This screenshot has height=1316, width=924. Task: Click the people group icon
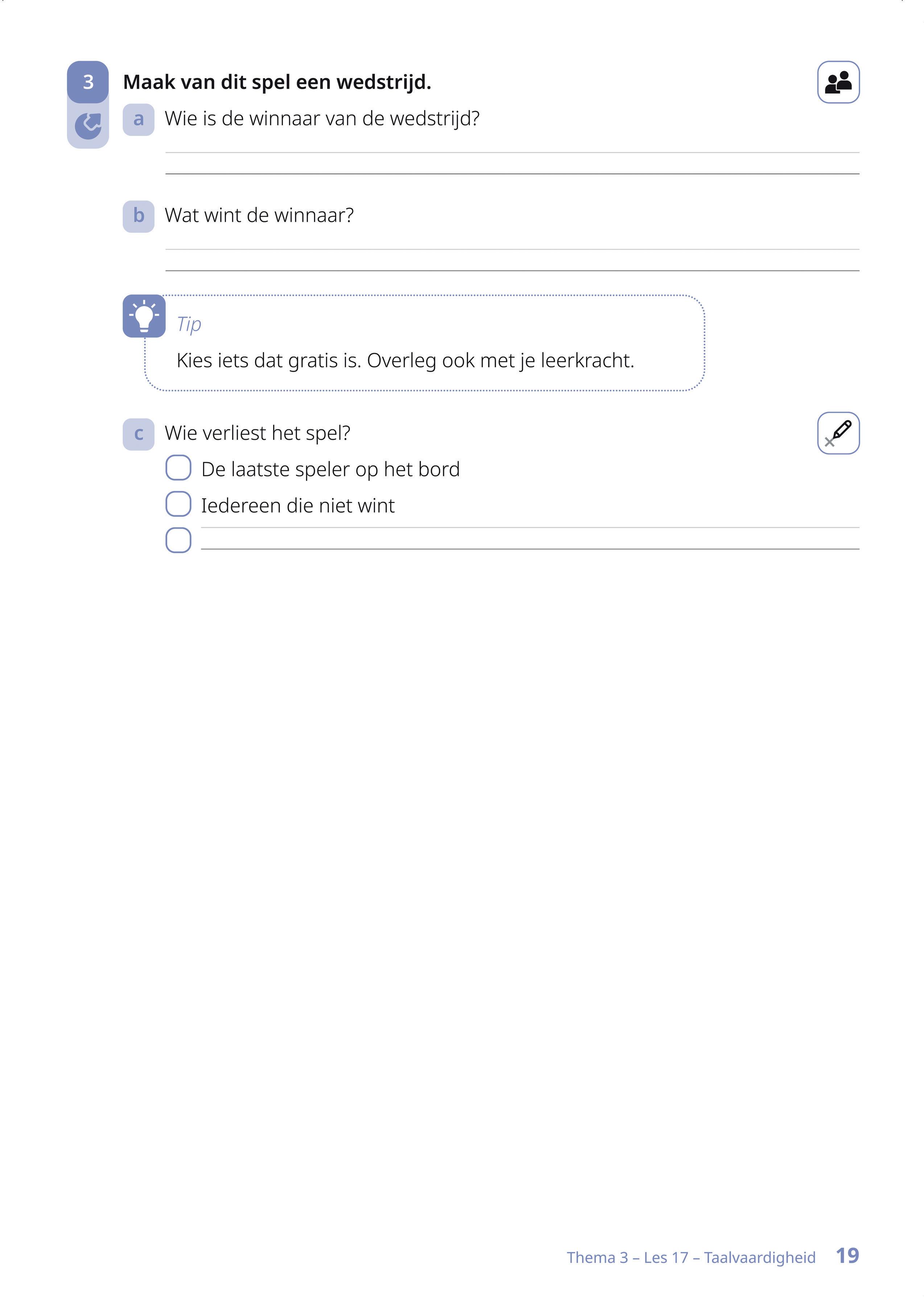point(838,82)
